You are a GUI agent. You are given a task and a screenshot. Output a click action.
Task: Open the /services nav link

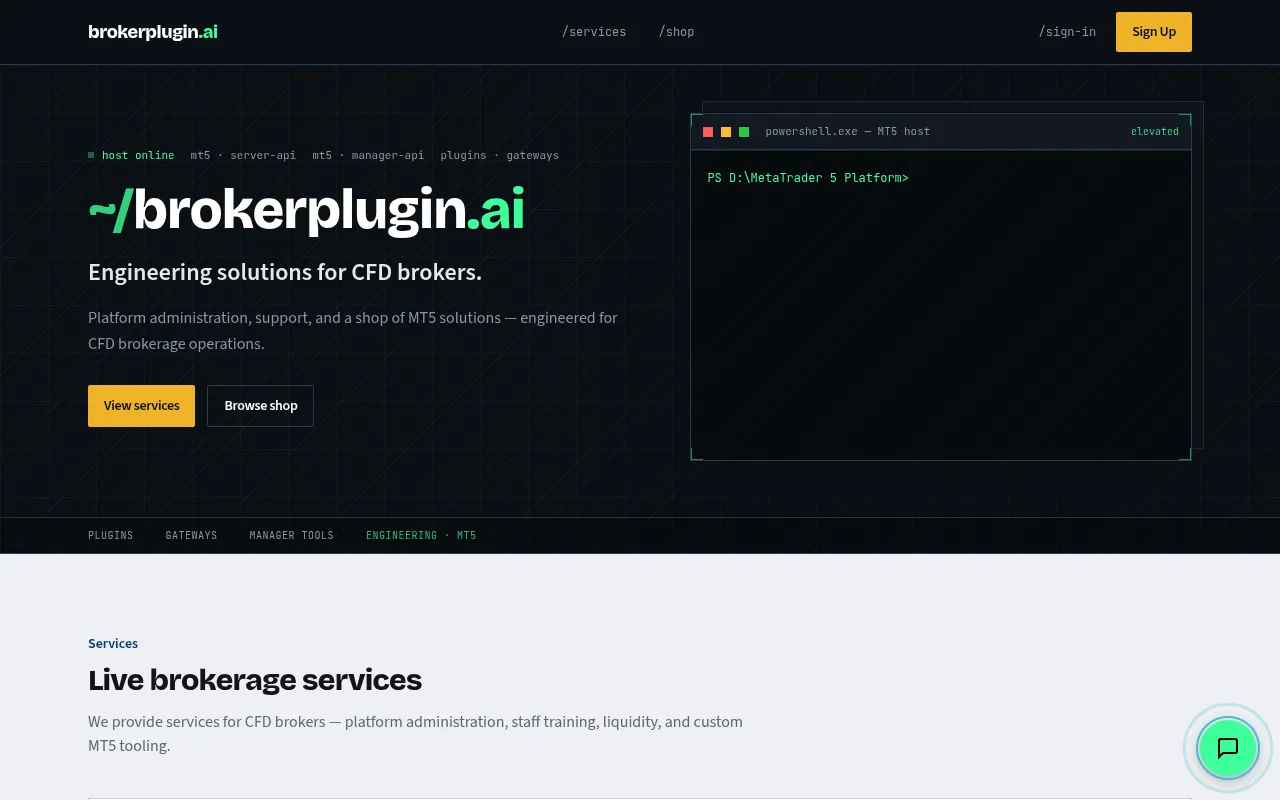[x=594, y=32]
